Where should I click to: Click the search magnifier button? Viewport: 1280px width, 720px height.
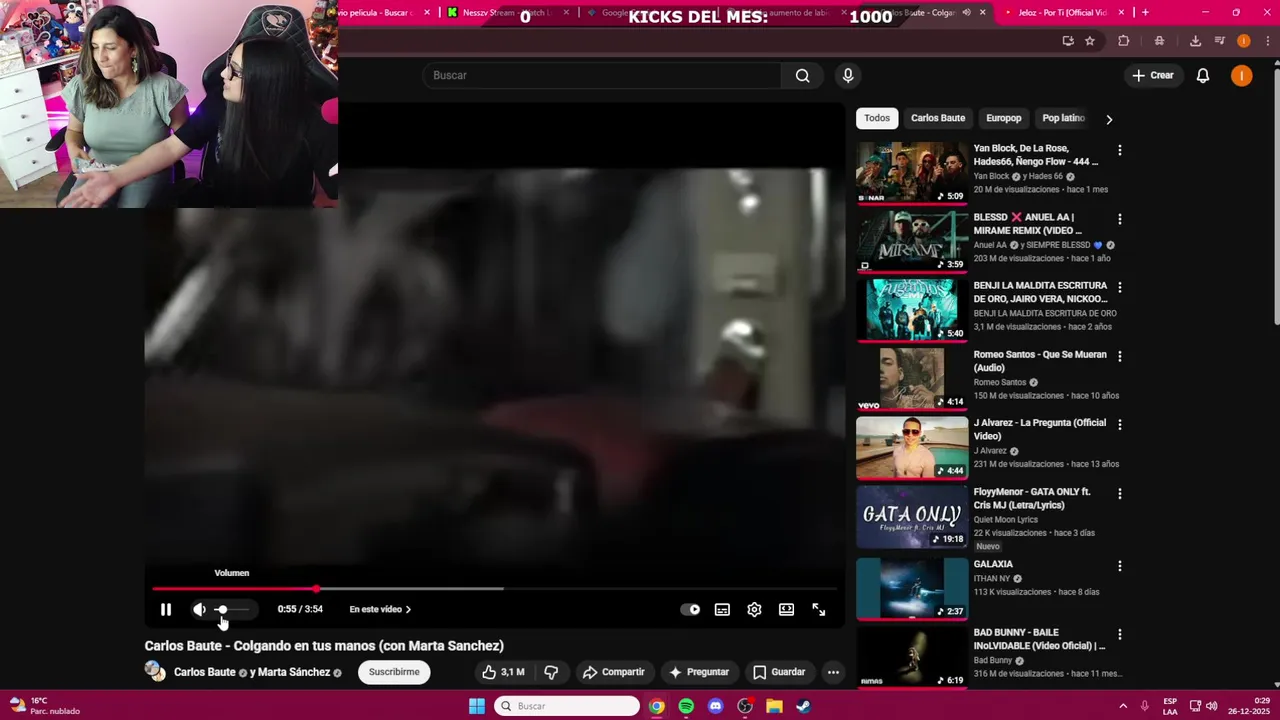(802, 75)
